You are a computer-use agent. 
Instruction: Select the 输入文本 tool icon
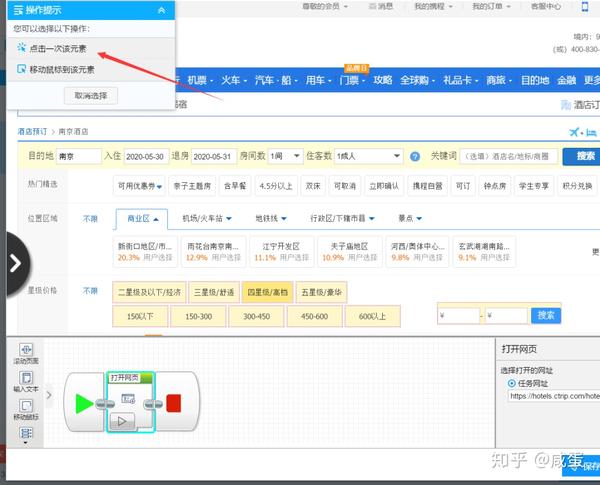(26, 378)
